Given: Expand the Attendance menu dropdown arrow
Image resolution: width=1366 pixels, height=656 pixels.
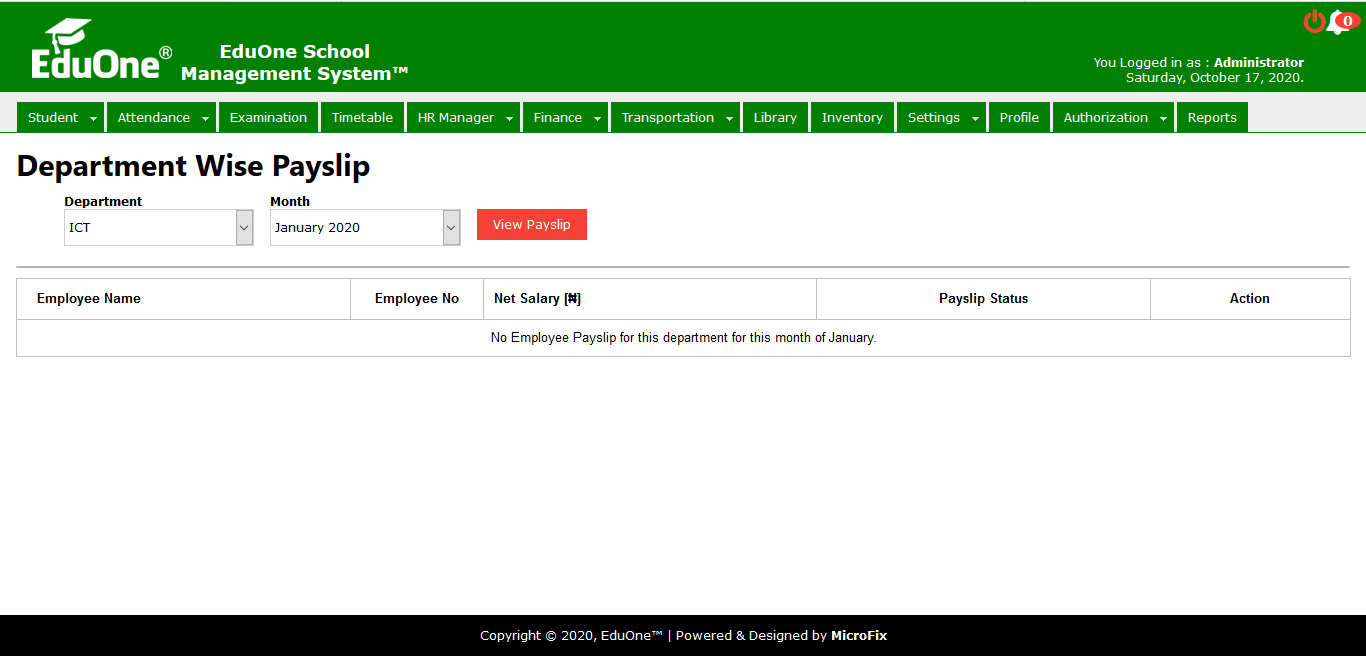Looking at the screenshot, I should point(206,118).
